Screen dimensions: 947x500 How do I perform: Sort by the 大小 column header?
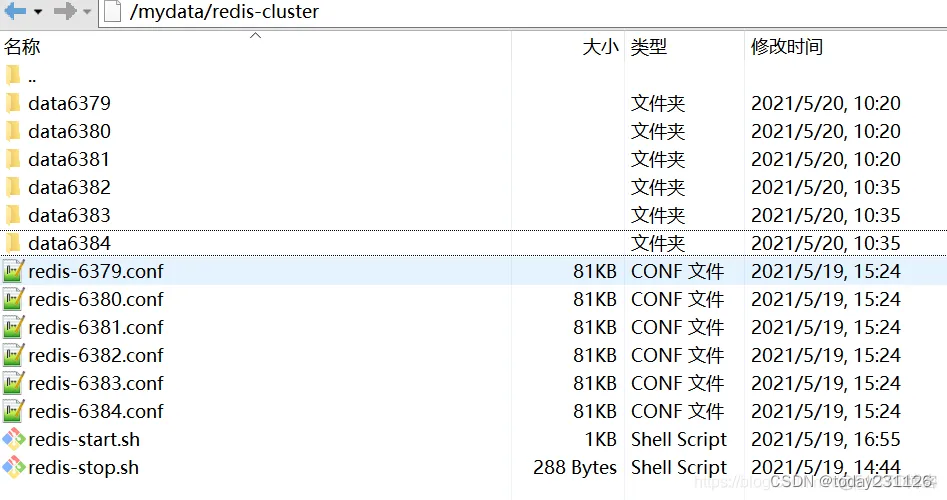click(x=600, y=46)
